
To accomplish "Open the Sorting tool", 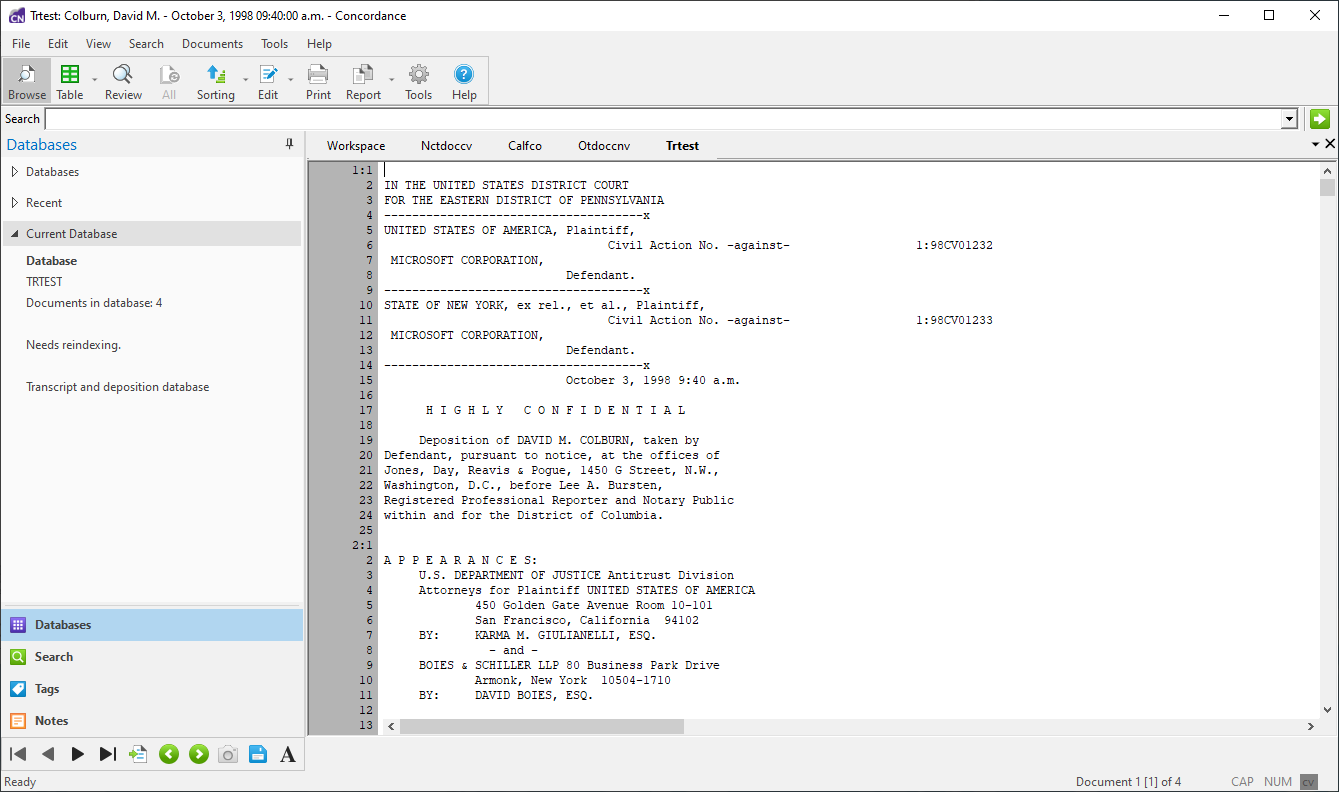I will pos(215,81).
